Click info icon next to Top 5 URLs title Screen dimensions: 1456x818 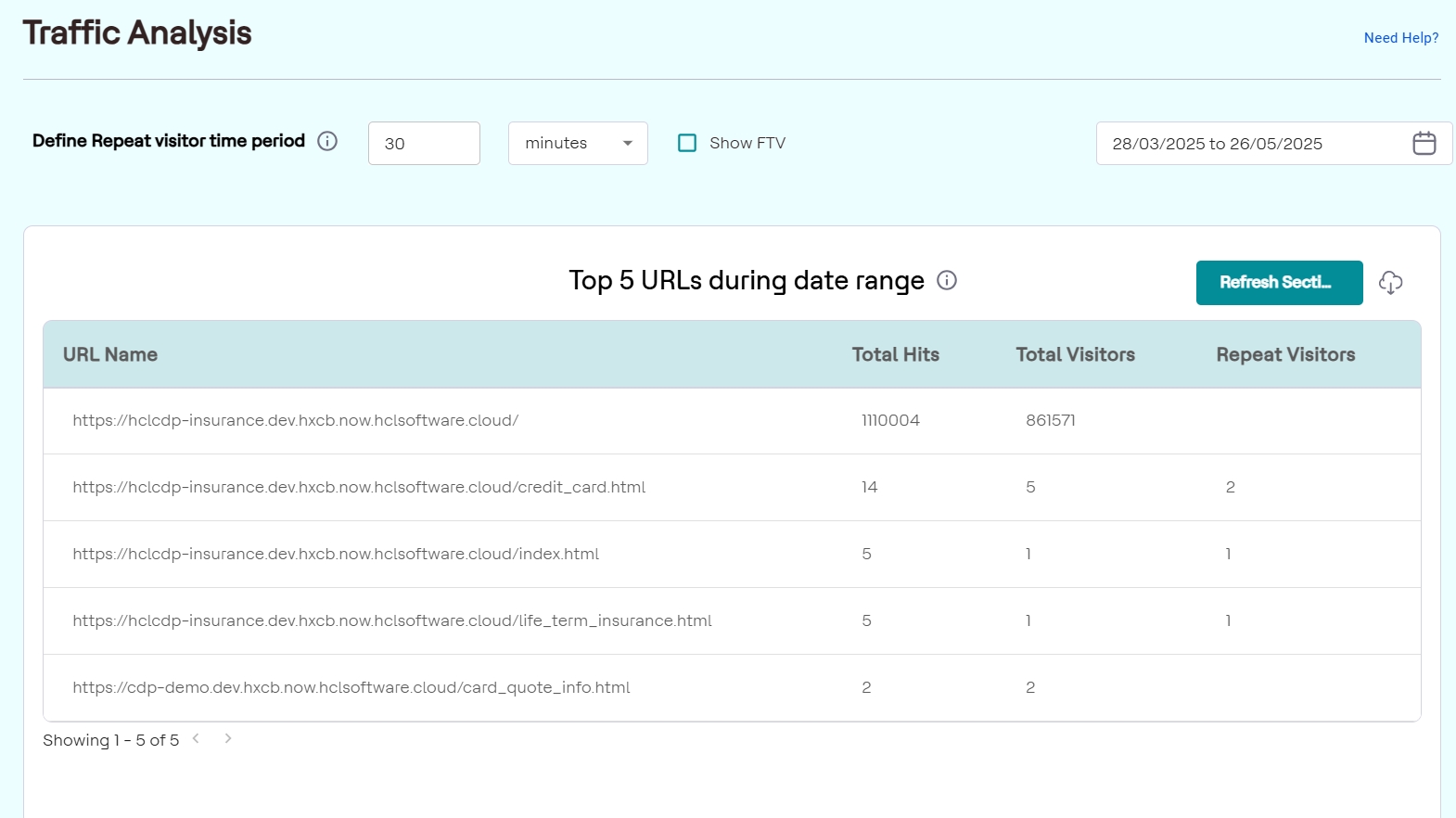pos(946,280)
